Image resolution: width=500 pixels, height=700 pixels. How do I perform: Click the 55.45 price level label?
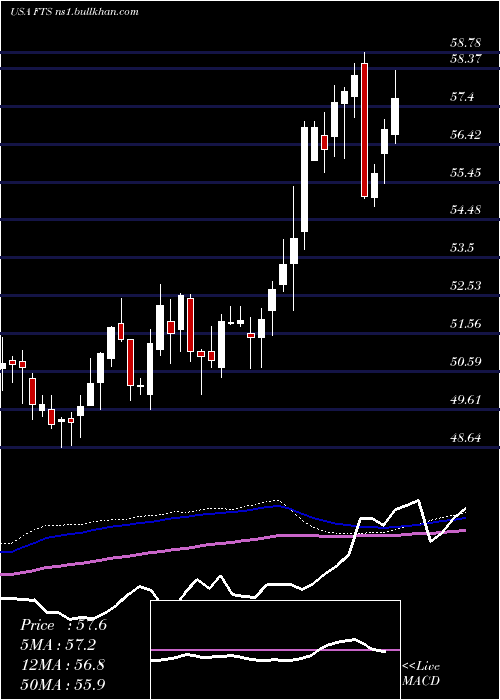(466, 172)
